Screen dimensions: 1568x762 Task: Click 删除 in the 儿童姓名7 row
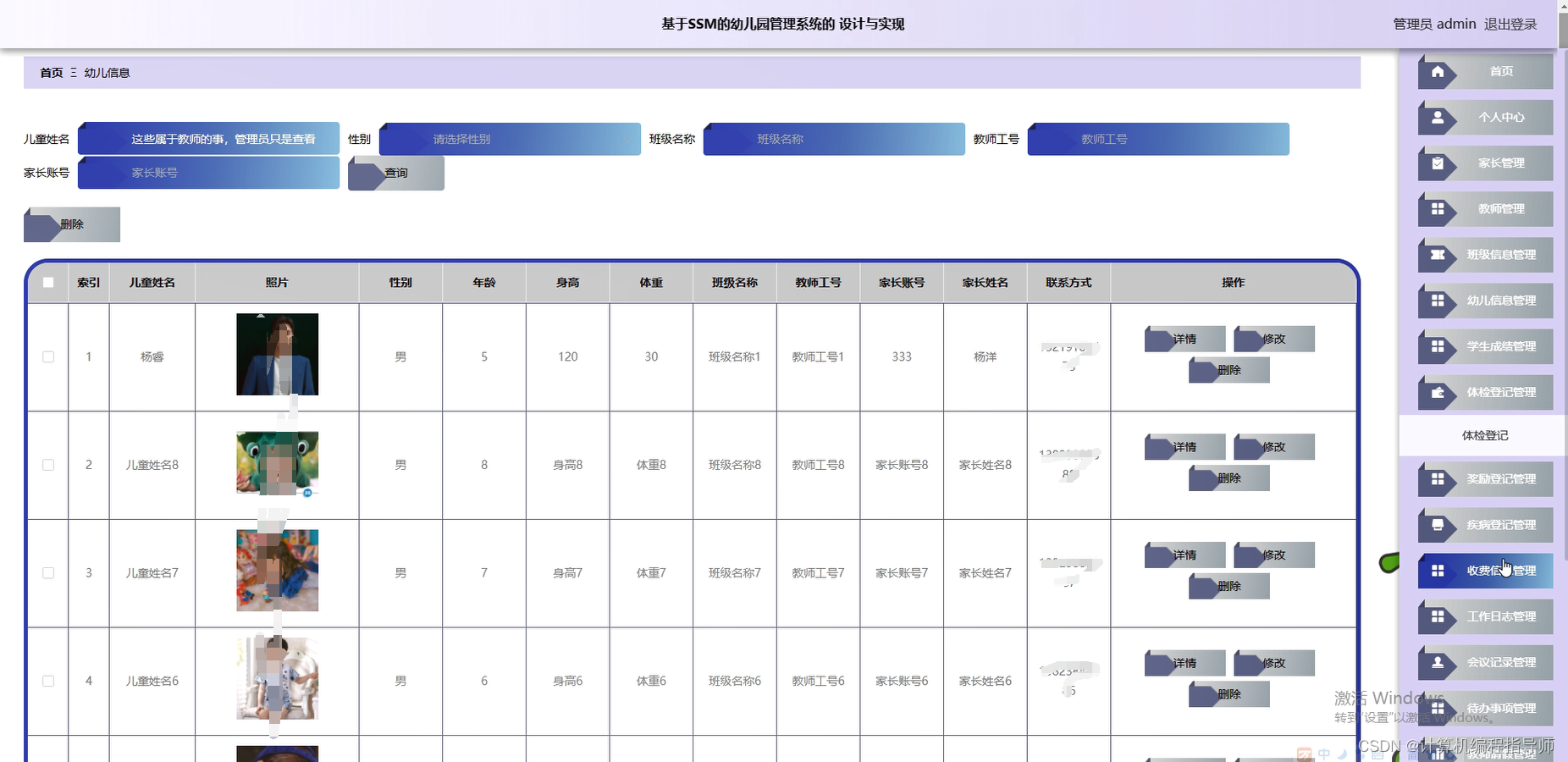click(1229, 586)
